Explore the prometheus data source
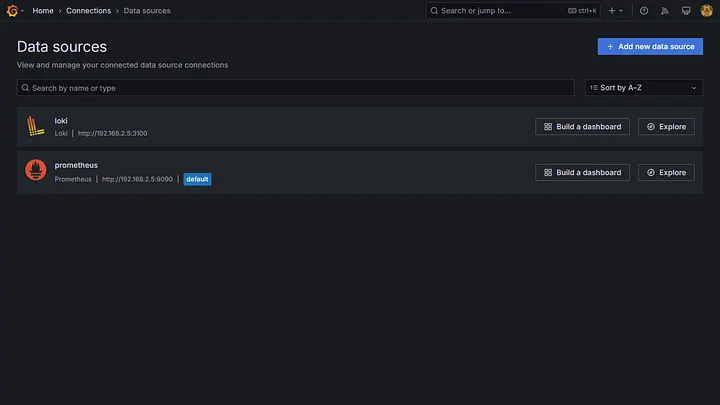This screenshot has height=405, width=720. [666, 173]
